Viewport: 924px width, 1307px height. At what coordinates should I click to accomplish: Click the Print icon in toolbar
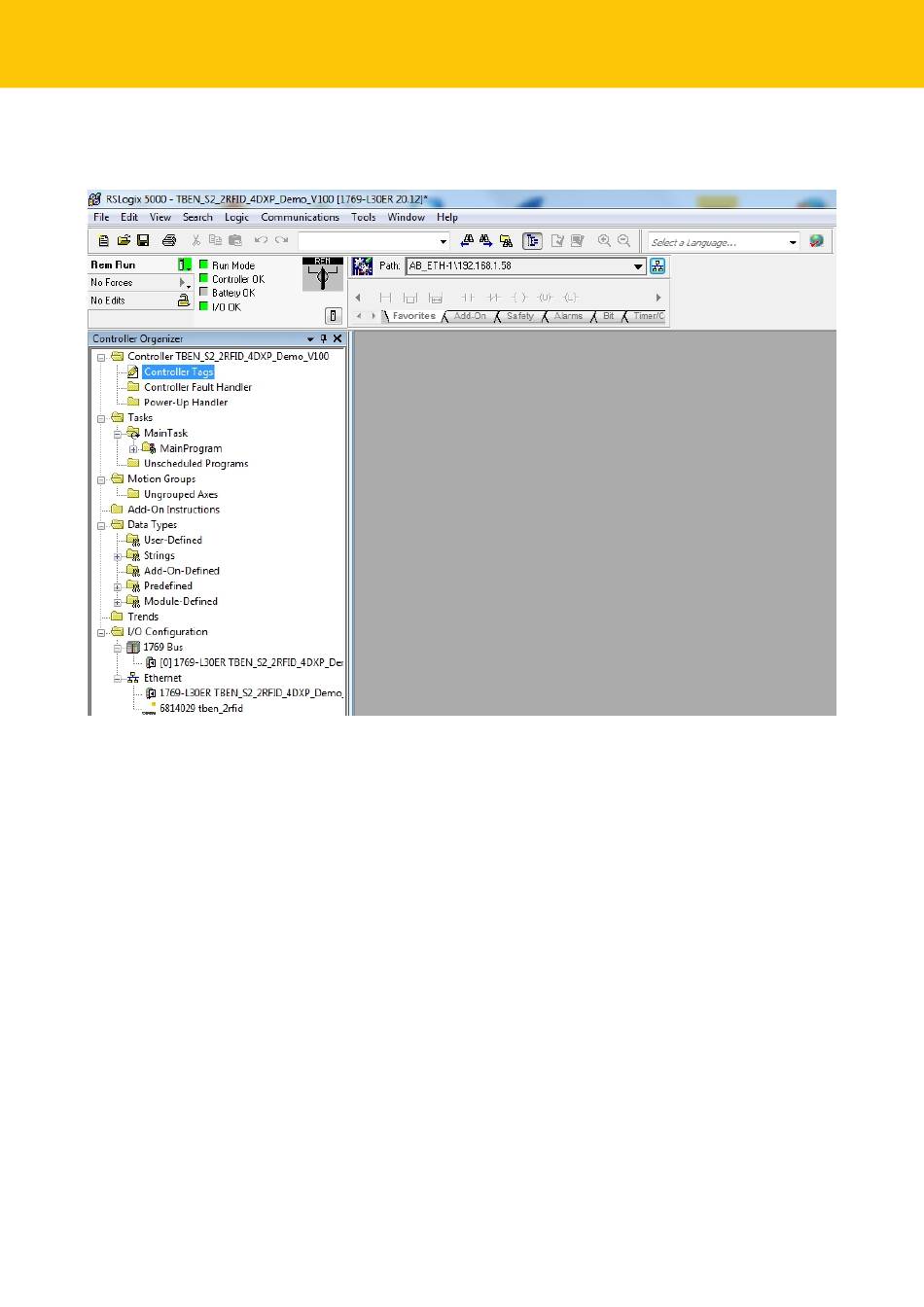click(x=169, y=241)
